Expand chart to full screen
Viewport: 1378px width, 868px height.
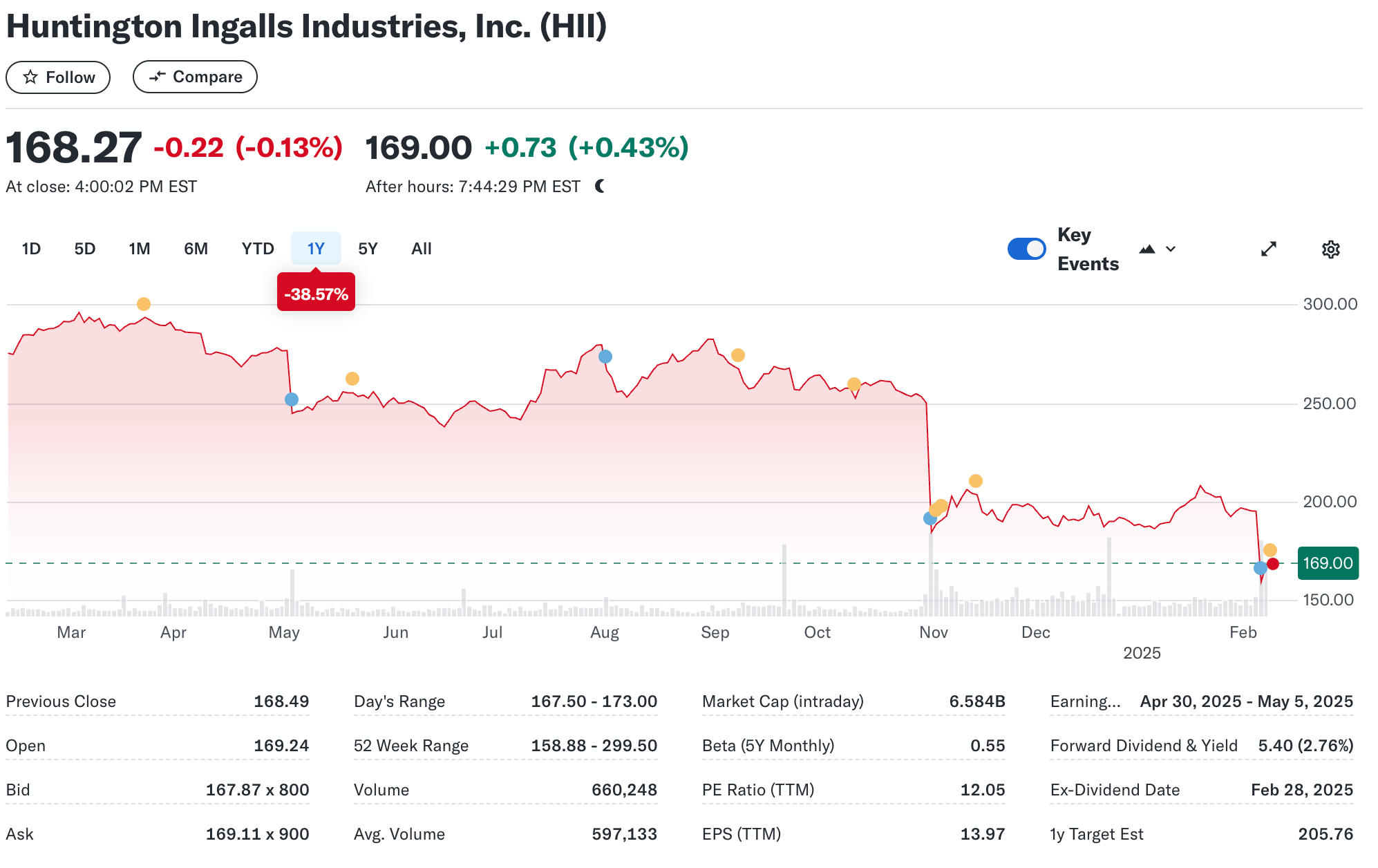click(x=1268, y=249)
